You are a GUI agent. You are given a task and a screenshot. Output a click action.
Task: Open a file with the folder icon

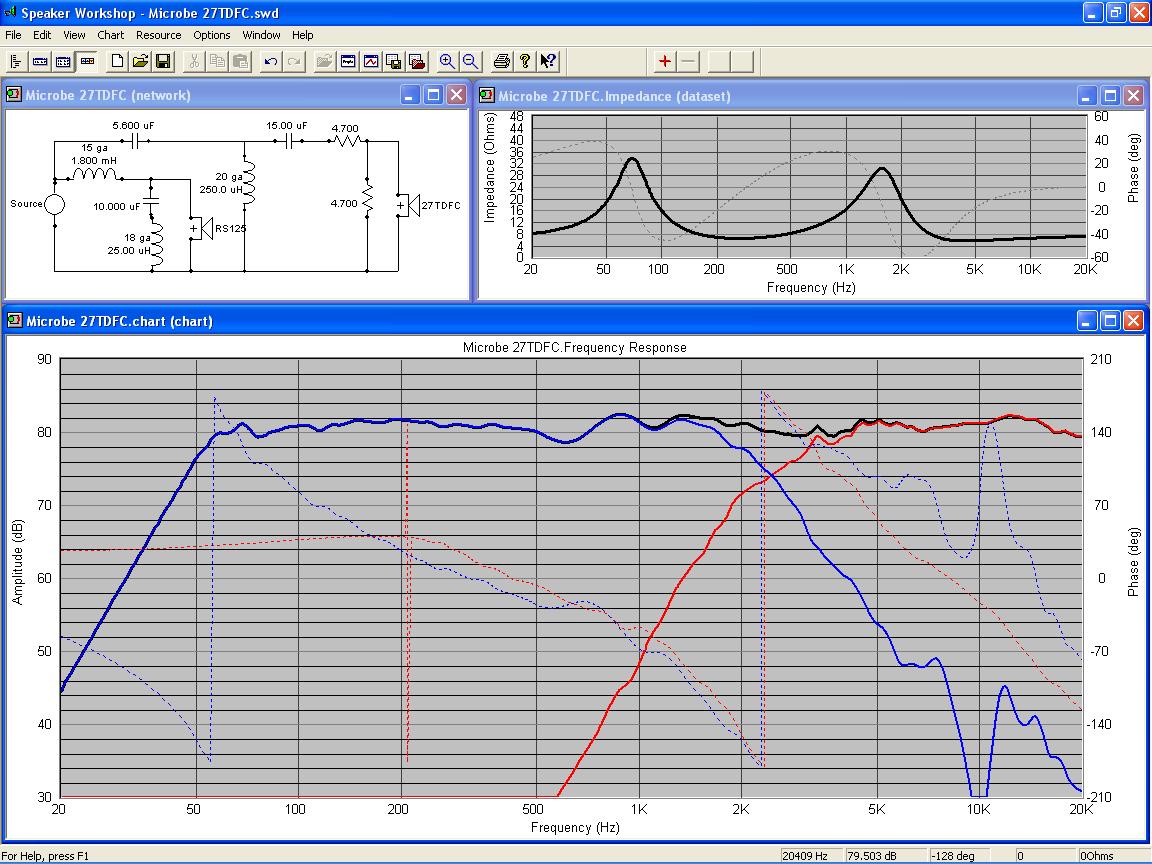[x=140, y=62]
